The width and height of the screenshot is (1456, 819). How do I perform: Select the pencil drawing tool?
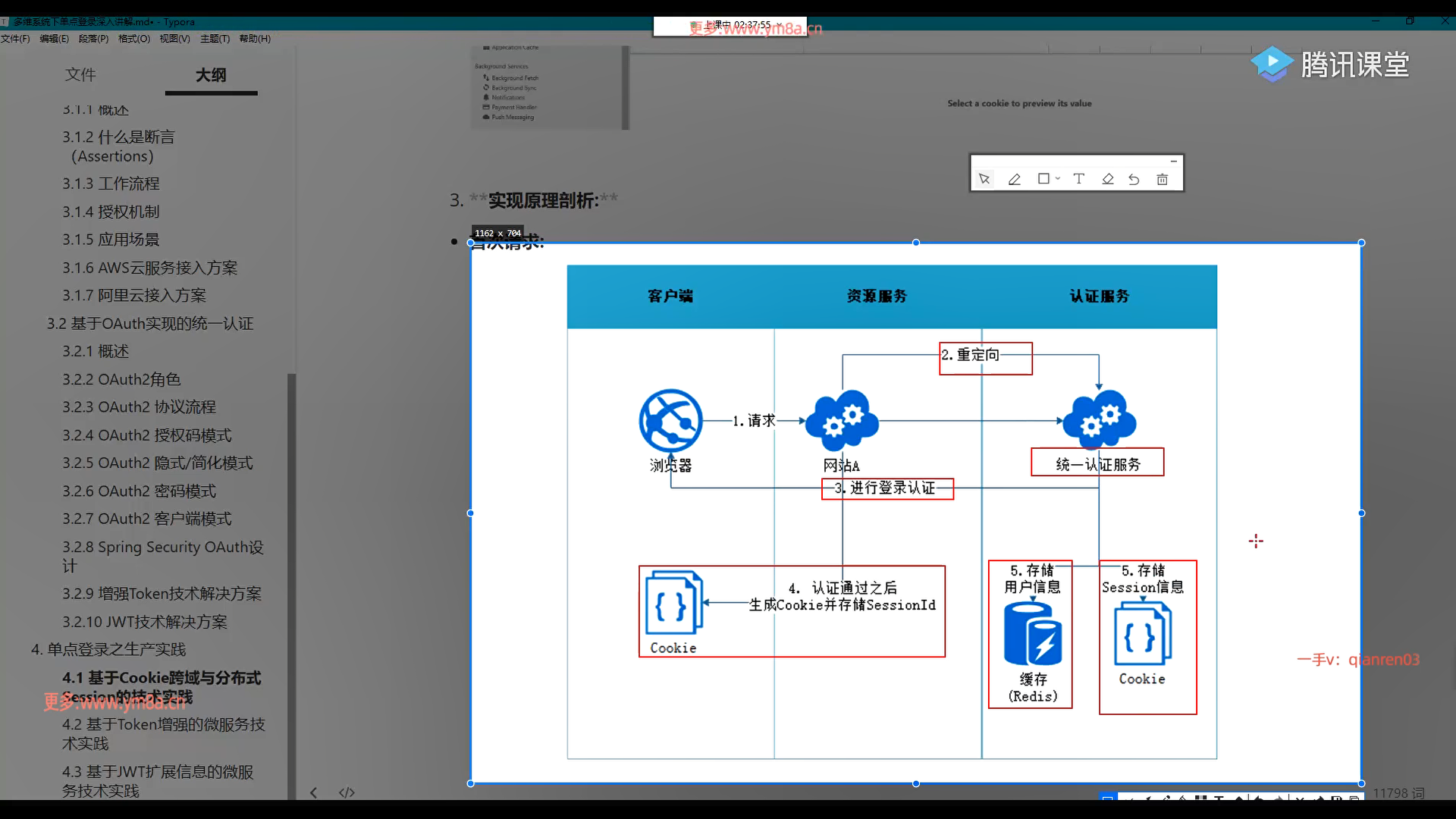point(1014,179)
